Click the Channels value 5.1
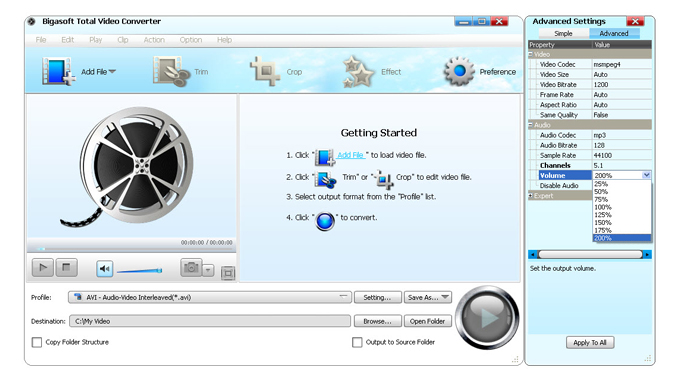The image size is (683, 379). [x=598, y=166]
